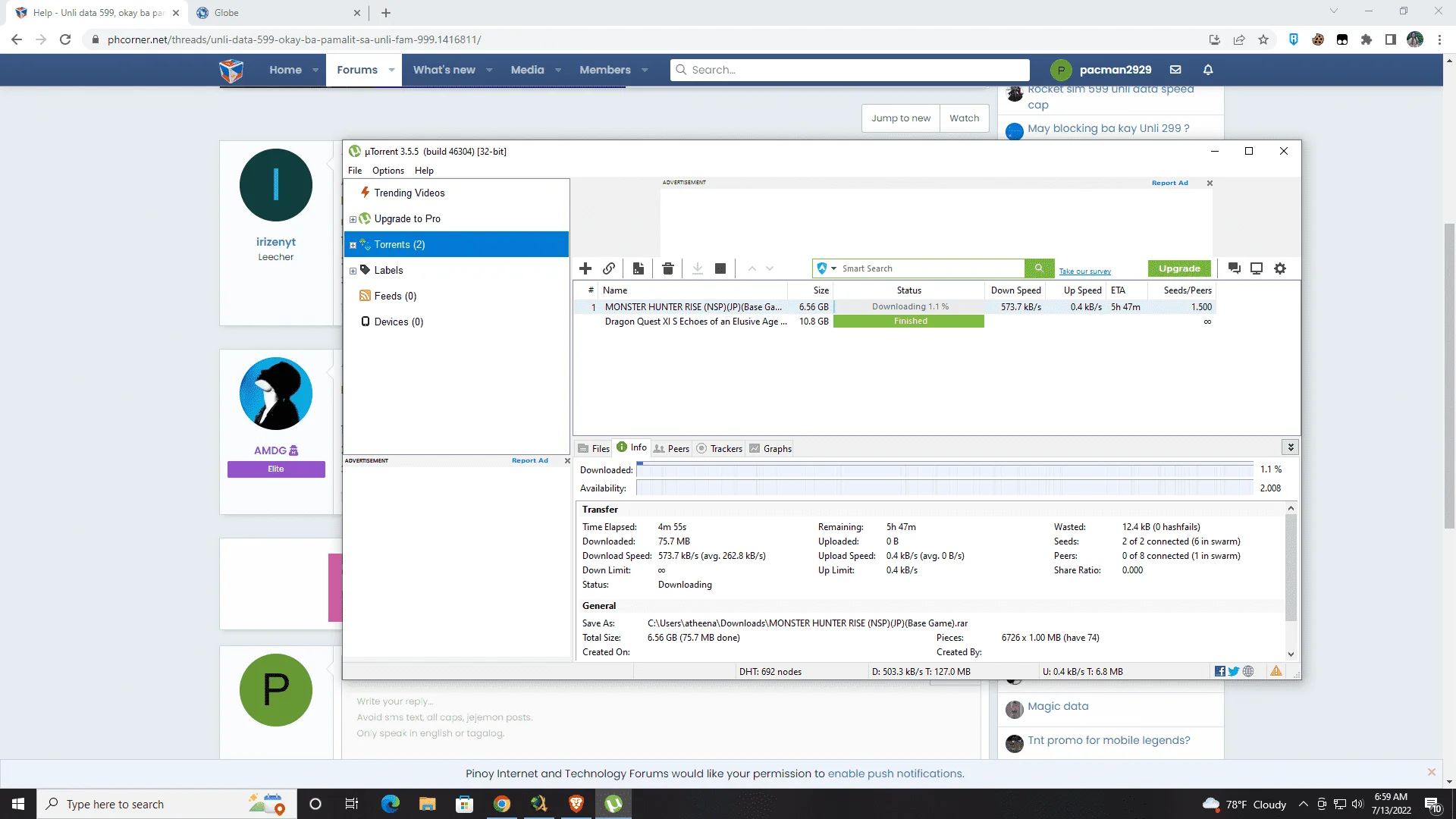
Task: Click the warning triangle in status bar
Action: [1276, 671]
